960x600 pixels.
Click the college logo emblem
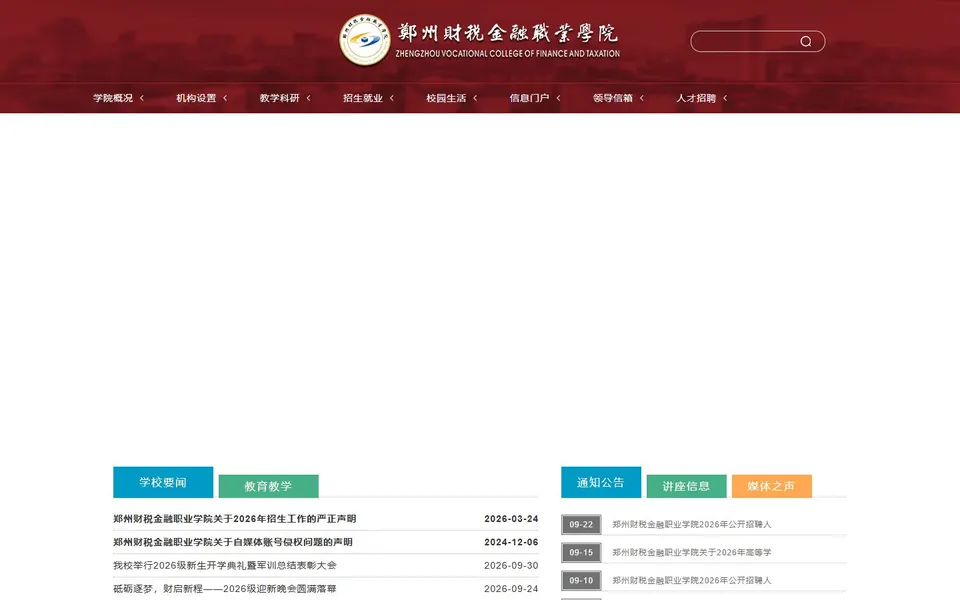pyautogui.click(x=365, y=40)
